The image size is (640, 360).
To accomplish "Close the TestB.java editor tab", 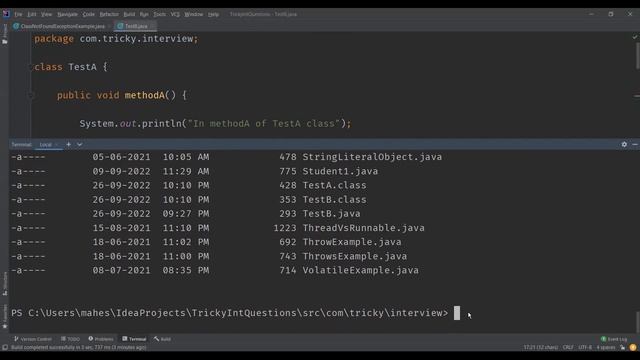I will pyautogui.click(x=152, y=26).
